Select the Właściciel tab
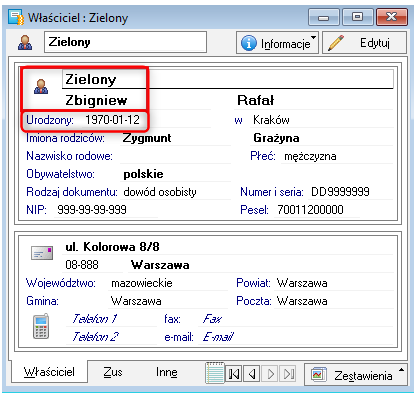 coord(49,372)
